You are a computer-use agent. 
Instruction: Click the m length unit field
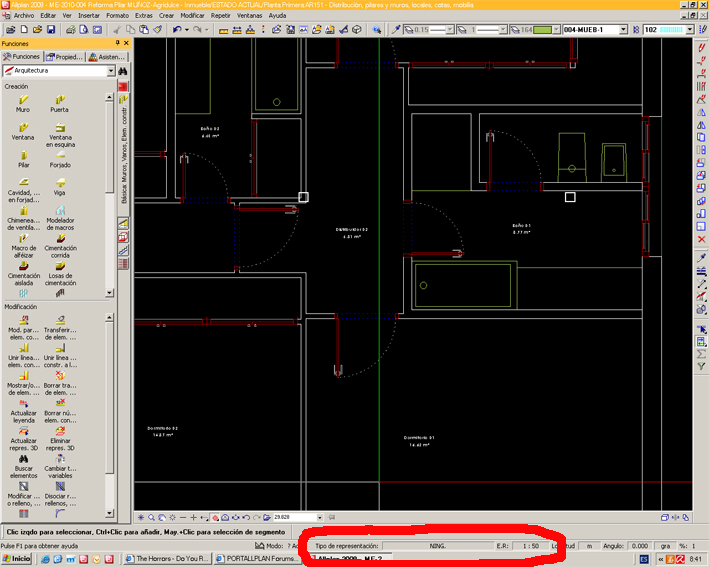pos(589,546)
